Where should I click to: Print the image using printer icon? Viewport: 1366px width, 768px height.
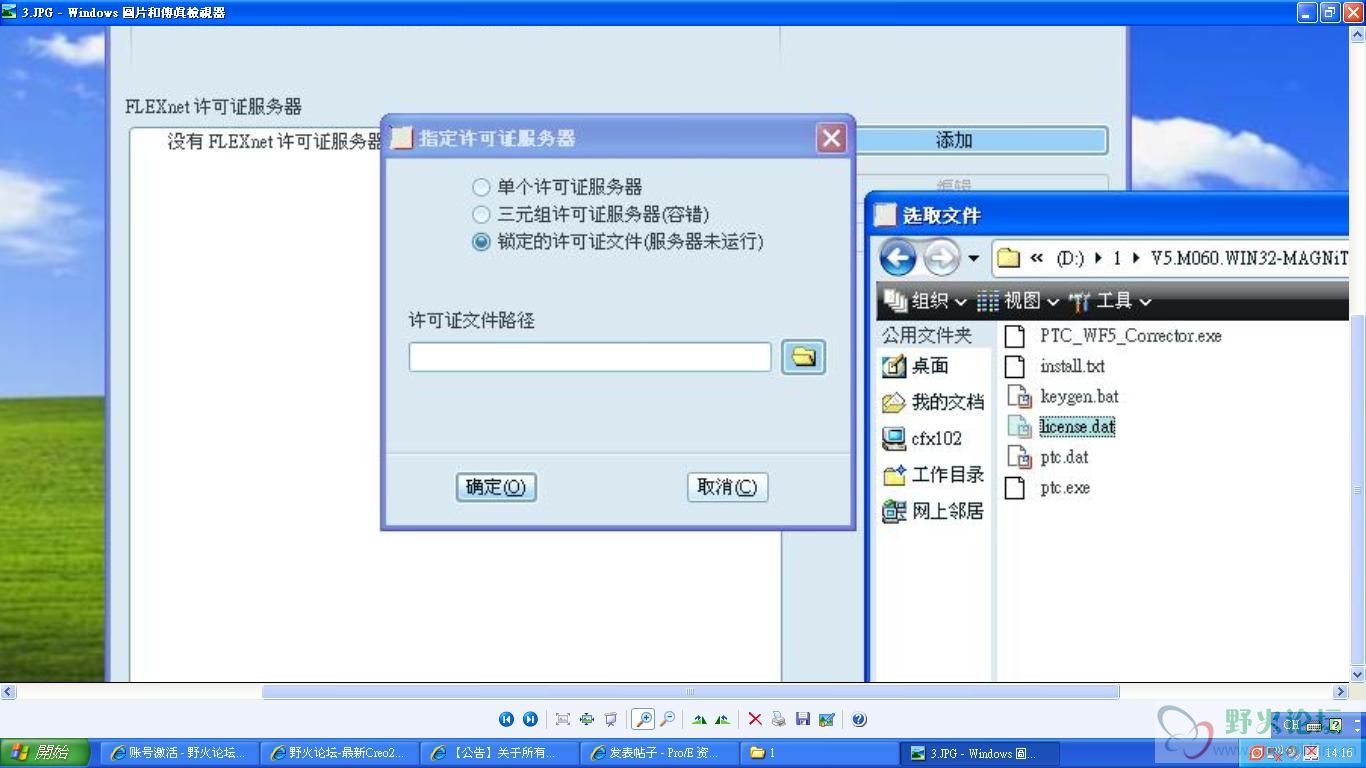pyautogui.click(x=778, y=719)
